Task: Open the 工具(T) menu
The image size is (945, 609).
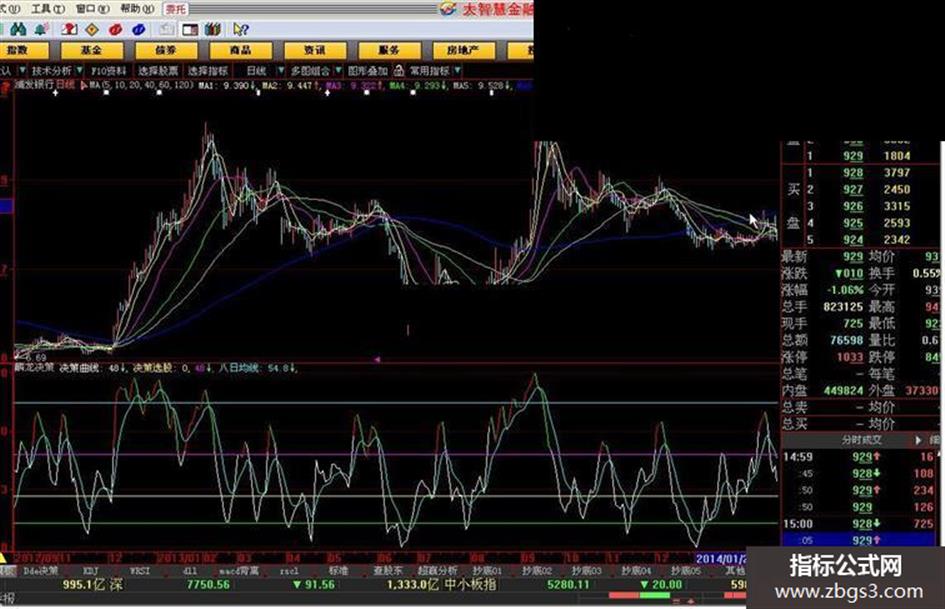Action: [48, 8]
